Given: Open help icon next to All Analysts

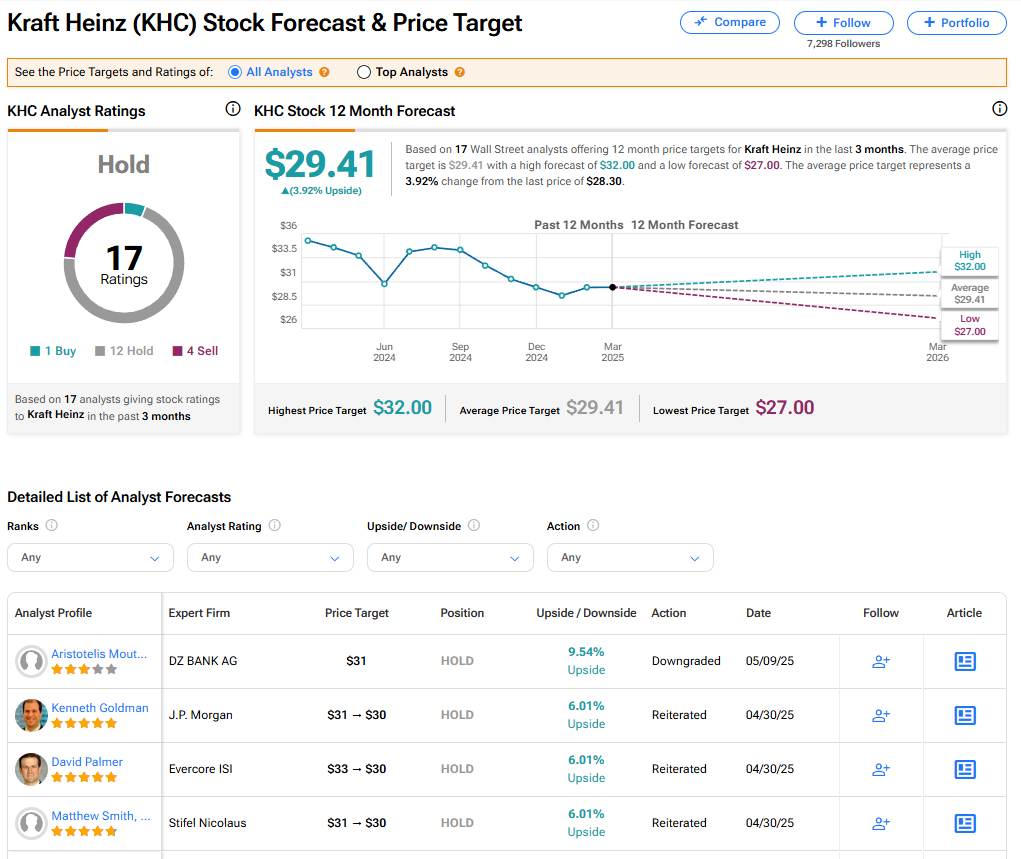Looking at the screenshot, I should (324, 72).
